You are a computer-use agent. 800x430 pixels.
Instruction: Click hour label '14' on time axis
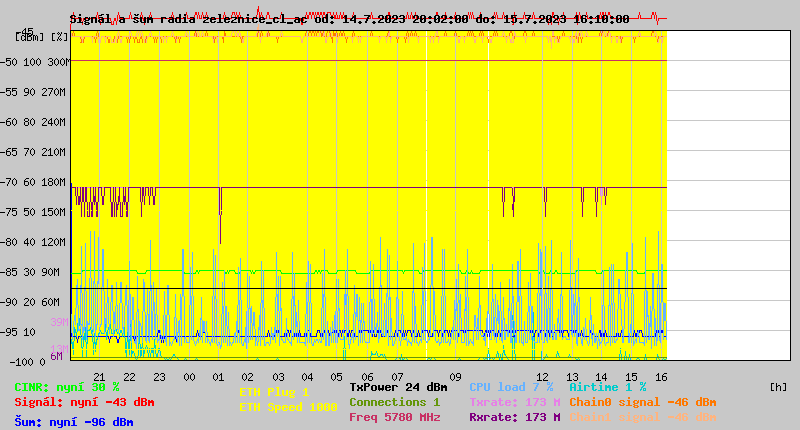tap(602, 377)
